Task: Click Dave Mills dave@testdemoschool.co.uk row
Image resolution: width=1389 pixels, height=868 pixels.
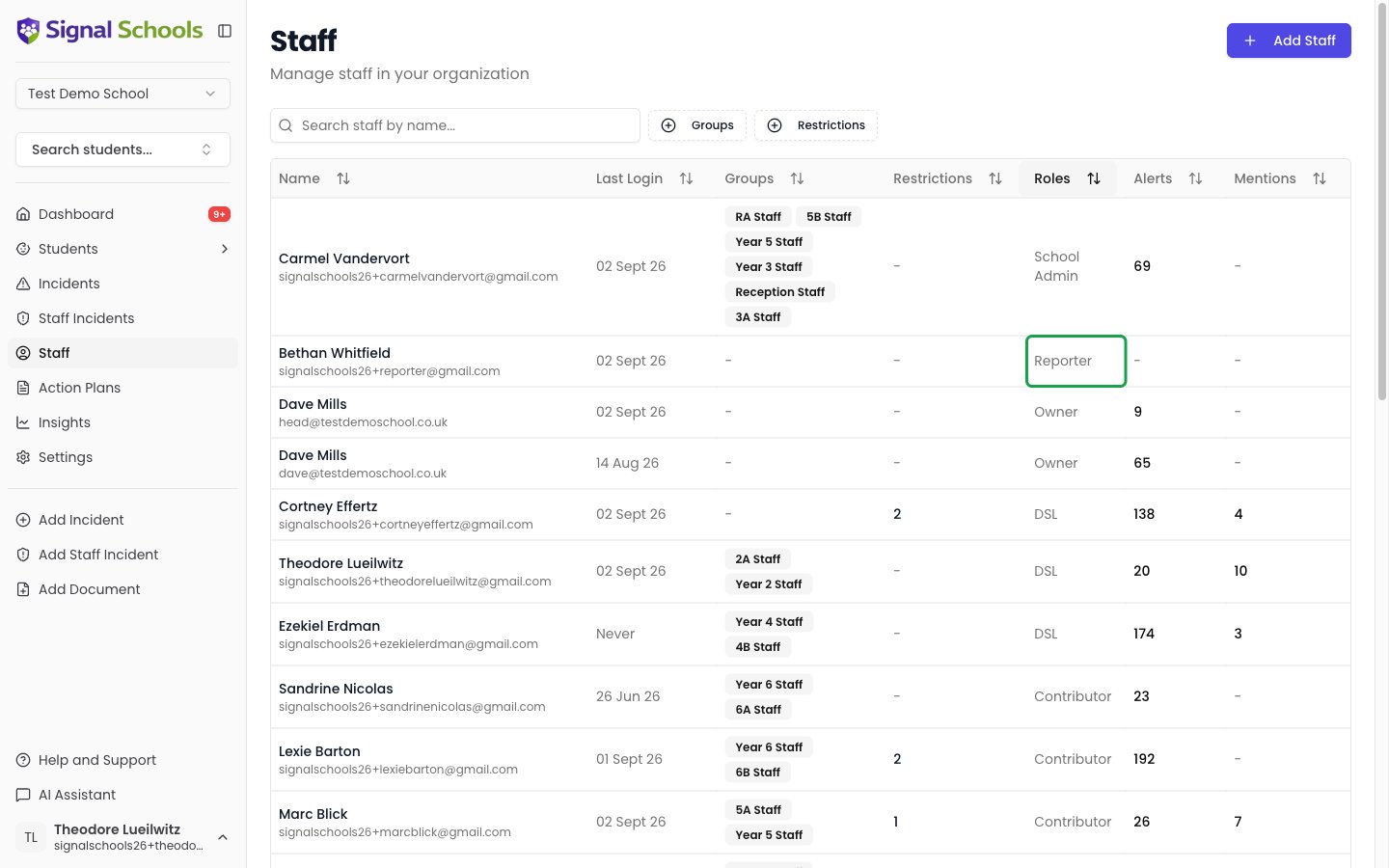Action: 810,463
